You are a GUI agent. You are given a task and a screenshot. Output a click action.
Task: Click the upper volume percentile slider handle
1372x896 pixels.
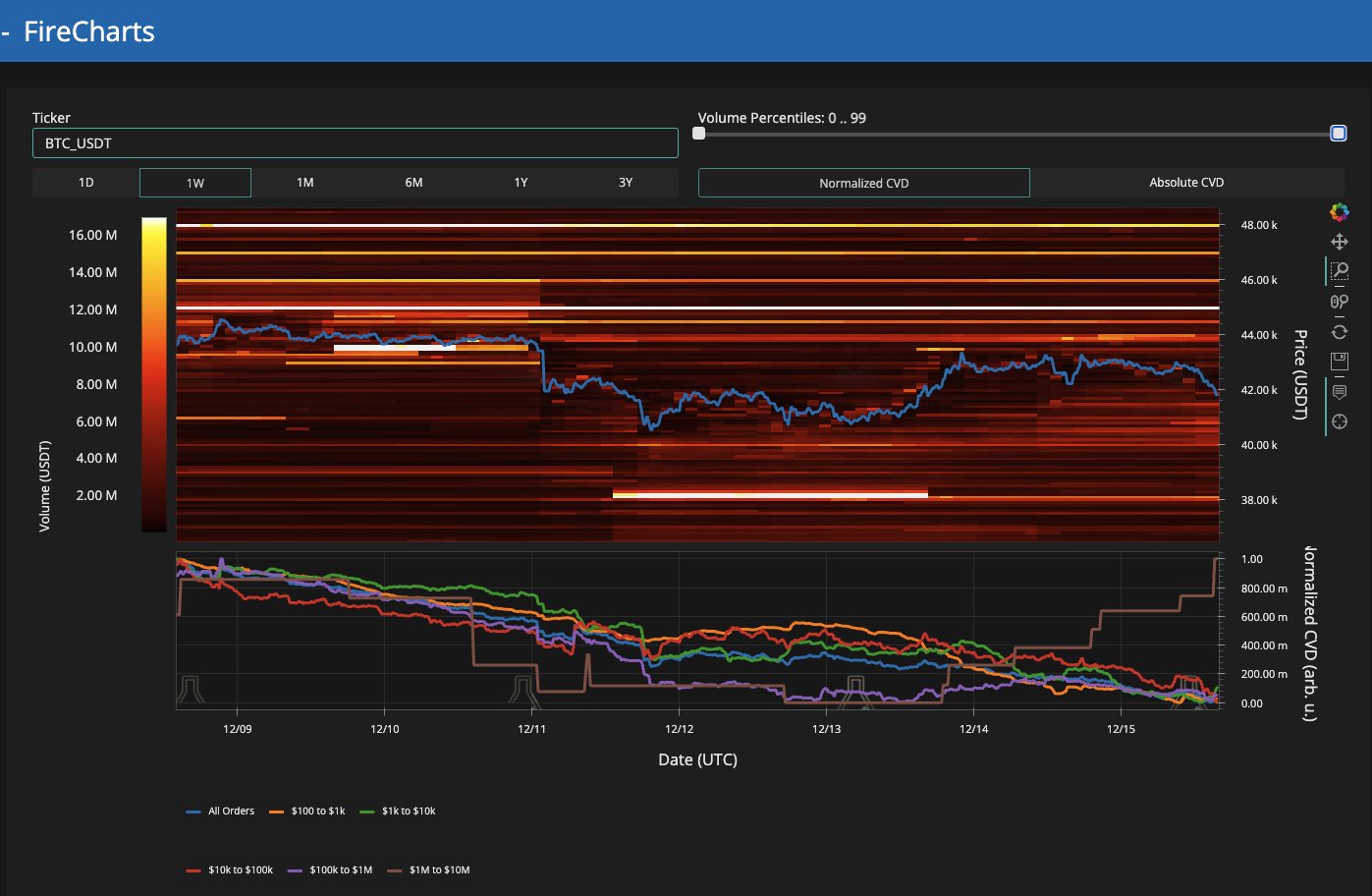(x=1338, y=134)
